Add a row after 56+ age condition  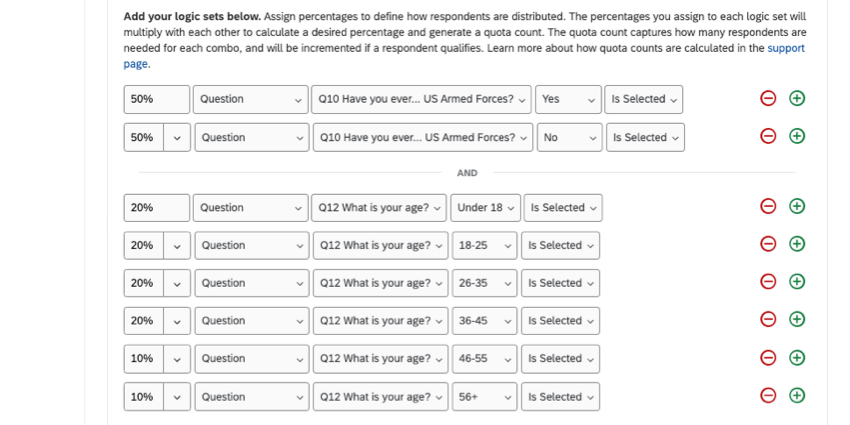click(x=797, y=396)
